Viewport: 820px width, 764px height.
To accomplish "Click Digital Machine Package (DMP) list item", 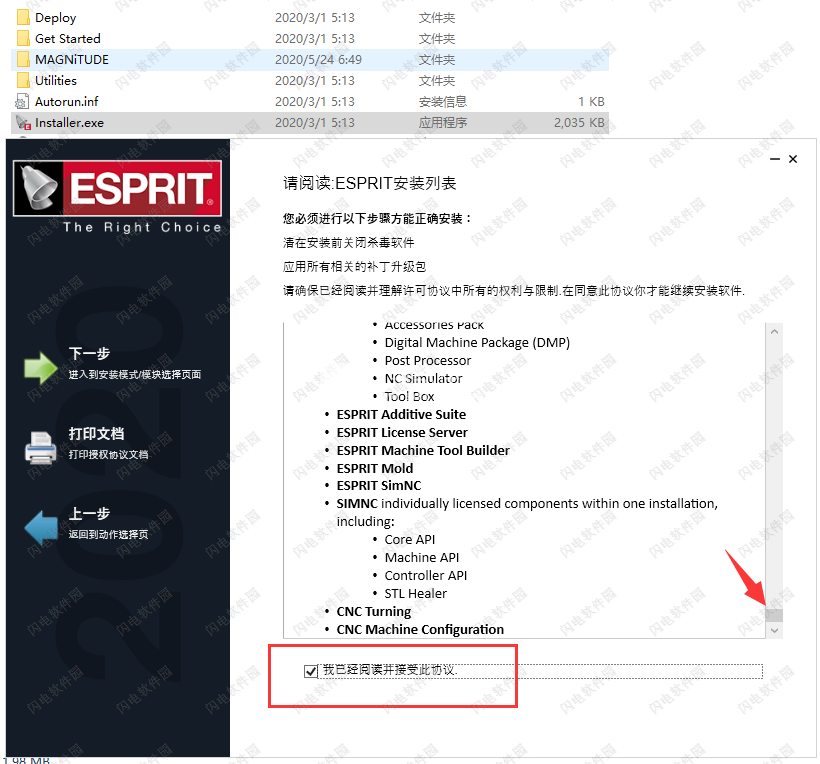I will (x=477, y=343).
